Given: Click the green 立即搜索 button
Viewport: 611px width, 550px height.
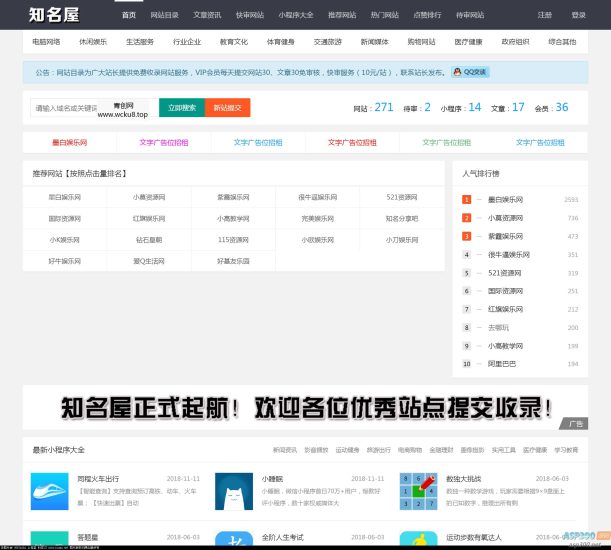Looking at the screenshot, I should tap(182, 108).
